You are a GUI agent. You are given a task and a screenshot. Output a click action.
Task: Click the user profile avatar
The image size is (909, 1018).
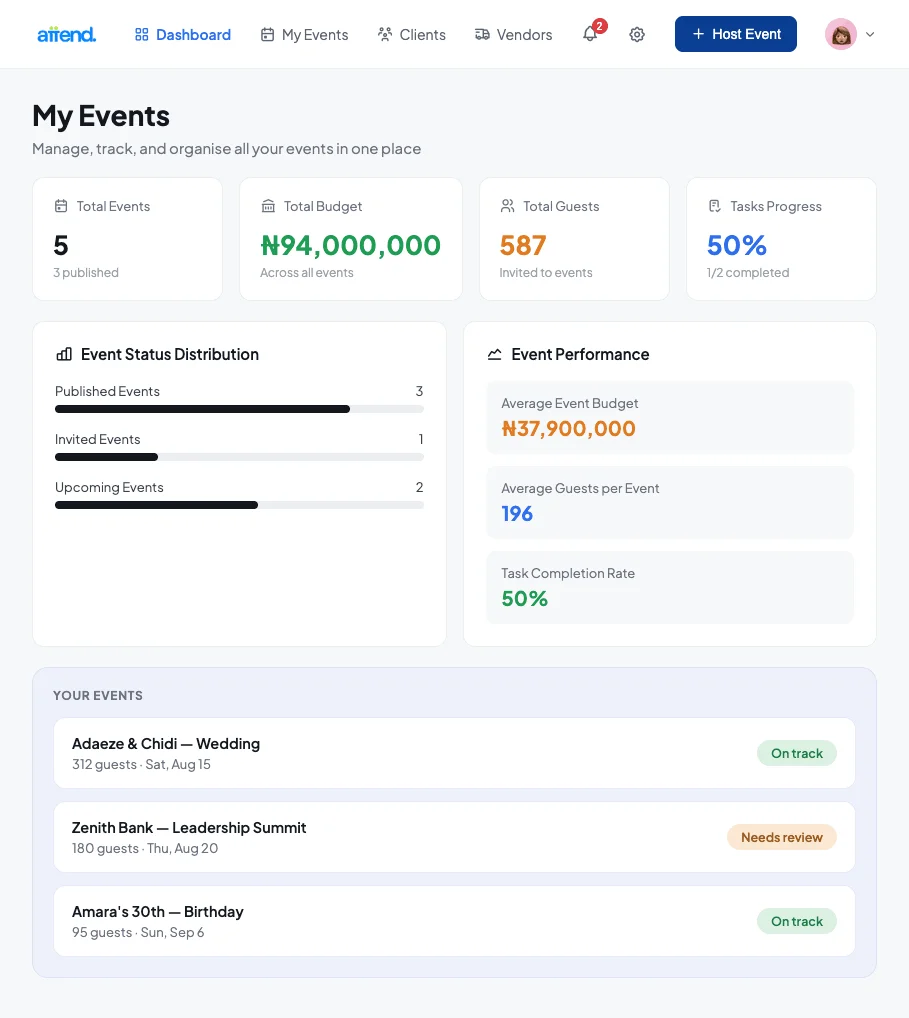pyautogui.click(x=841, y=34)
